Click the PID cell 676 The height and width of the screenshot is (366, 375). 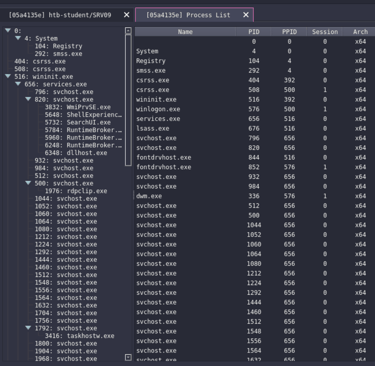click(x=254, y=128)
